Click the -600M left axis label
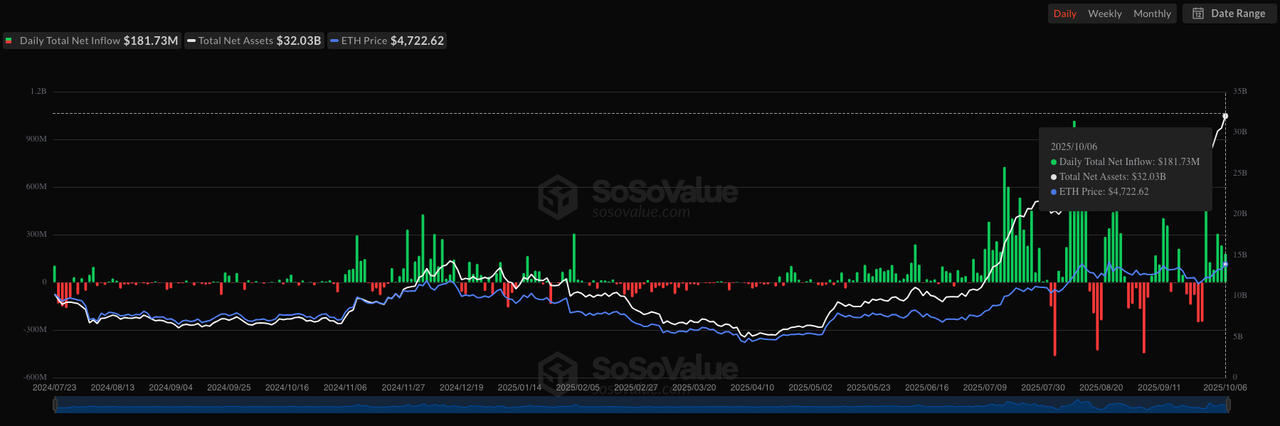 (x=35, y=378)
